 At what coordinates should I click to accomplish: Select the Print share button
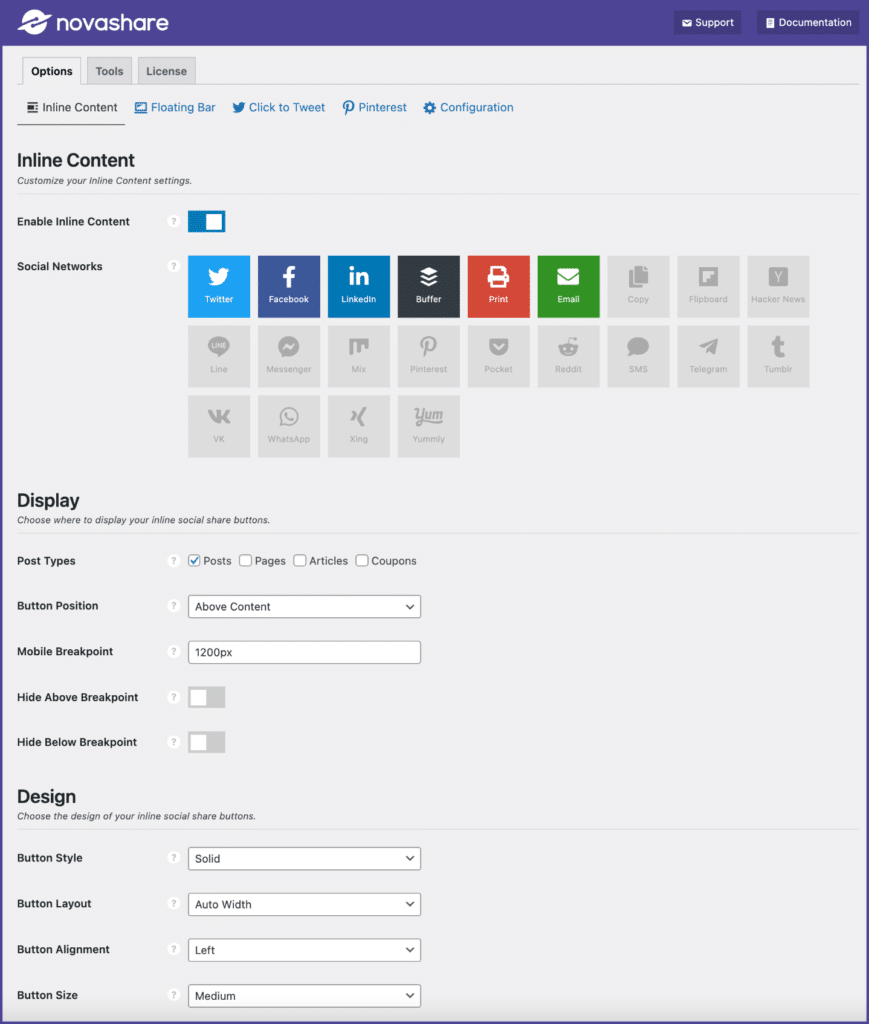point(498,287)
